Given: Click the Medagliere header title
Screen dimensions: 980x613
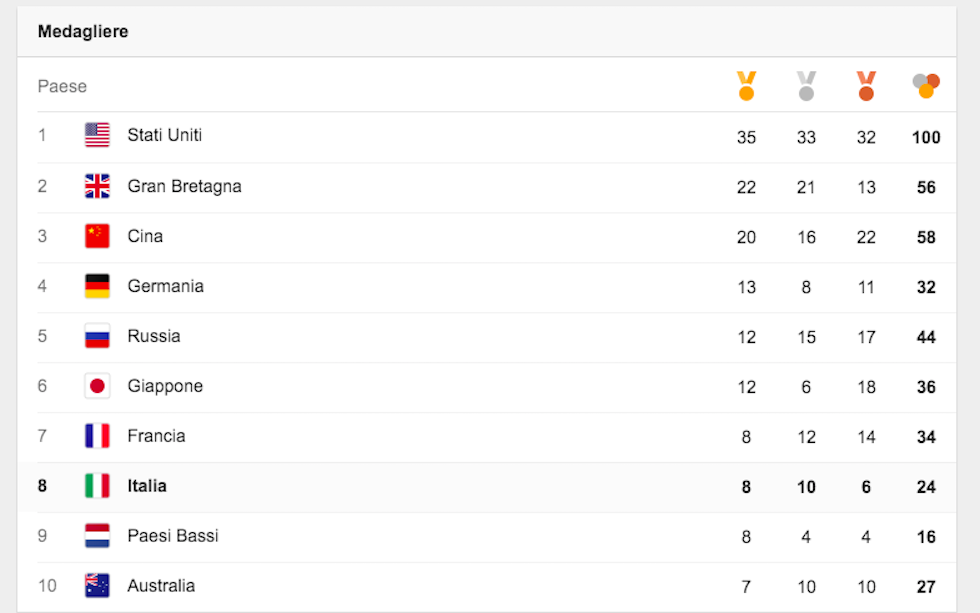Looking at the screenshot, I should pyautogui.click(x=83, y=32).
